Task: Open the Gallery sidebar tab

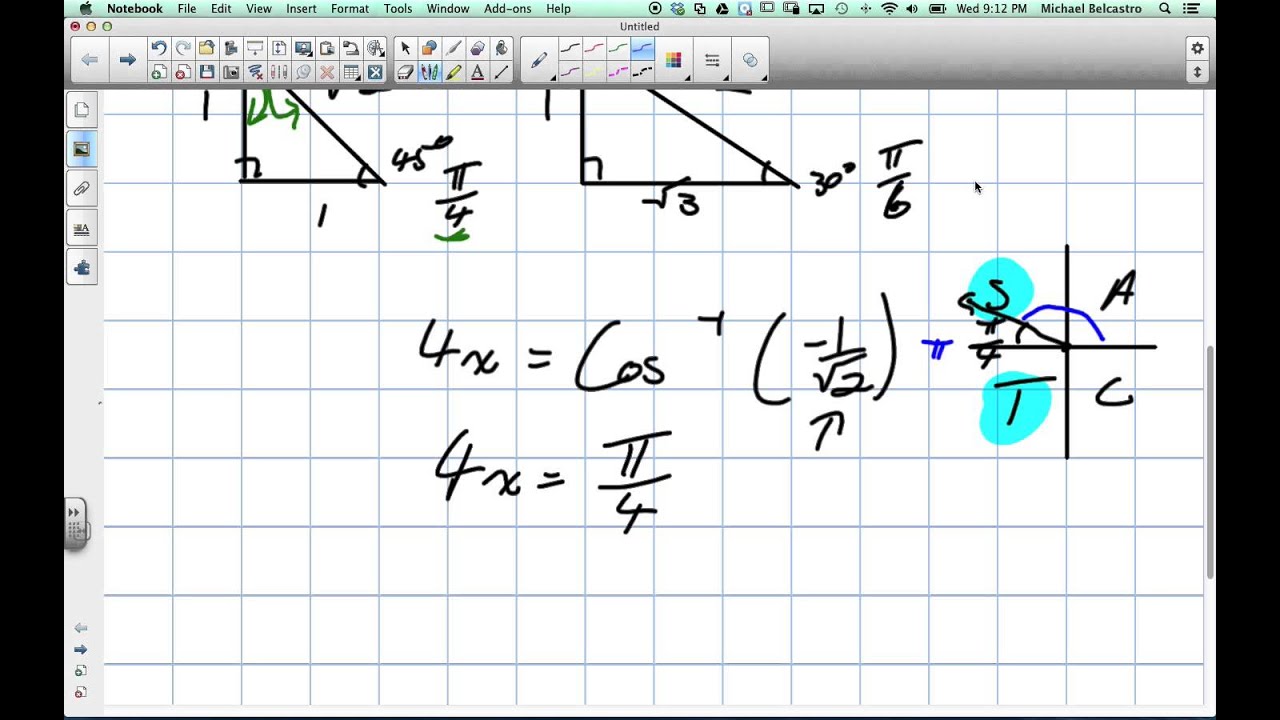Action: [82, 149]
